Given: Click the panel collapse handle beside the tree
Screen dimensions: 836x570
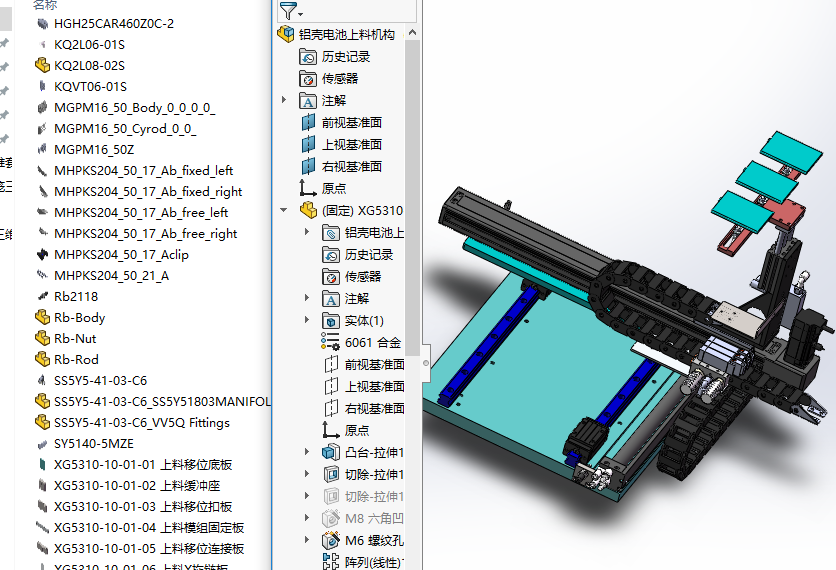Looking at the screenshot, I should tap(426, 363).
